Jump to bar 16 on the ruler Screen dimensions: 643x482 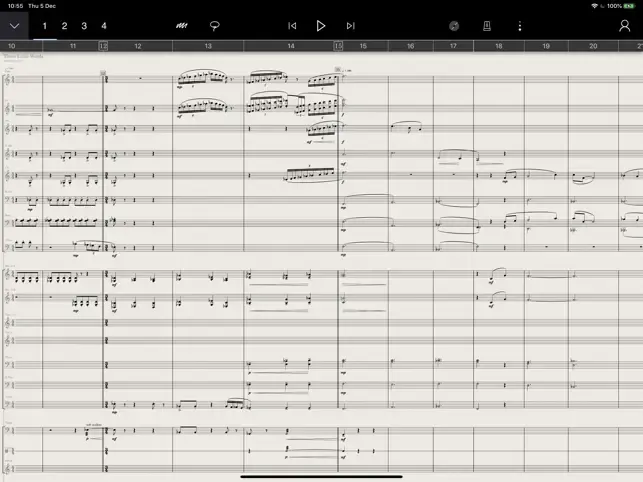410,46
